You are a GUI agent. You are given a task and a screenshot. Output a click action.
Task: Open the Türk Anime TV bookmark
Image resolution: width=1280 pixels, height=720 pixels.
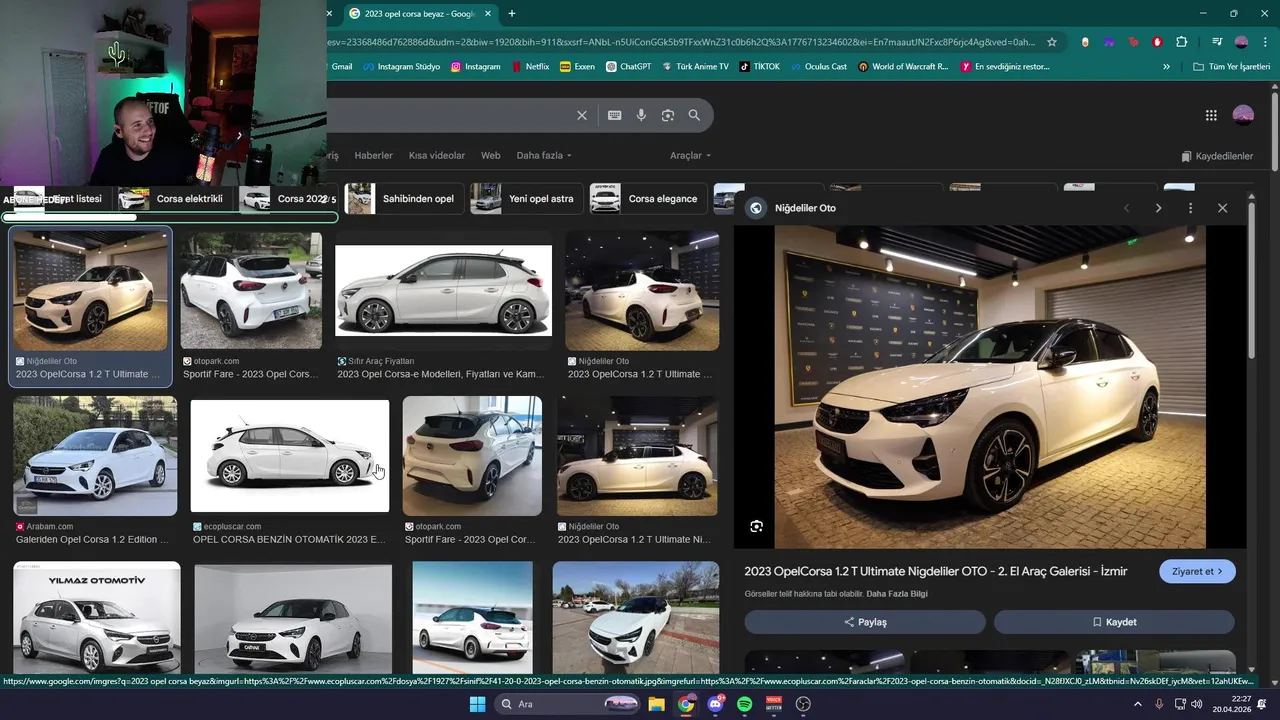(x=695, y=67)
